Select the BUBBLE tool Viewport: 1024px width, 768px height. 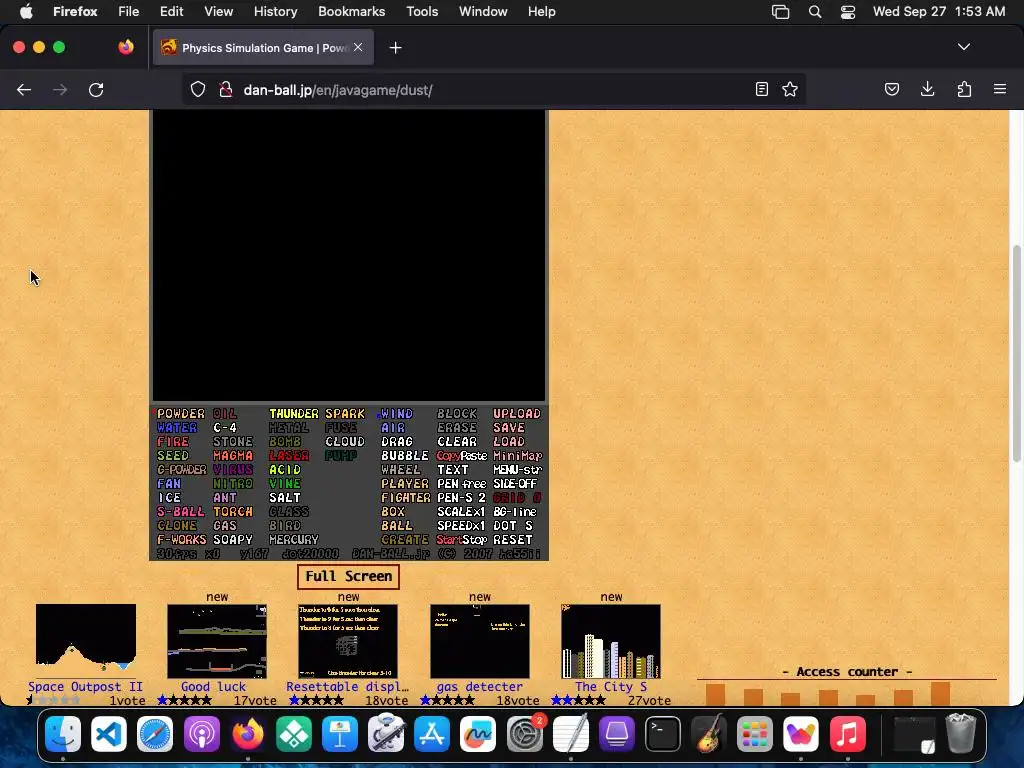[404, 456]
